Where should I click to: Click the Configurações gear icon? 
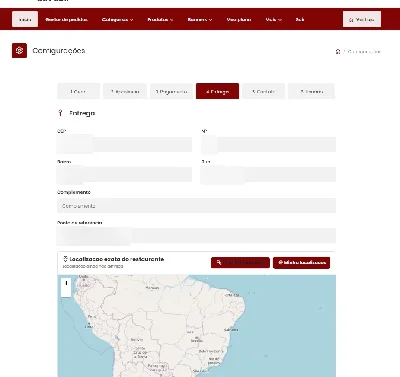(x=19, y=51)
